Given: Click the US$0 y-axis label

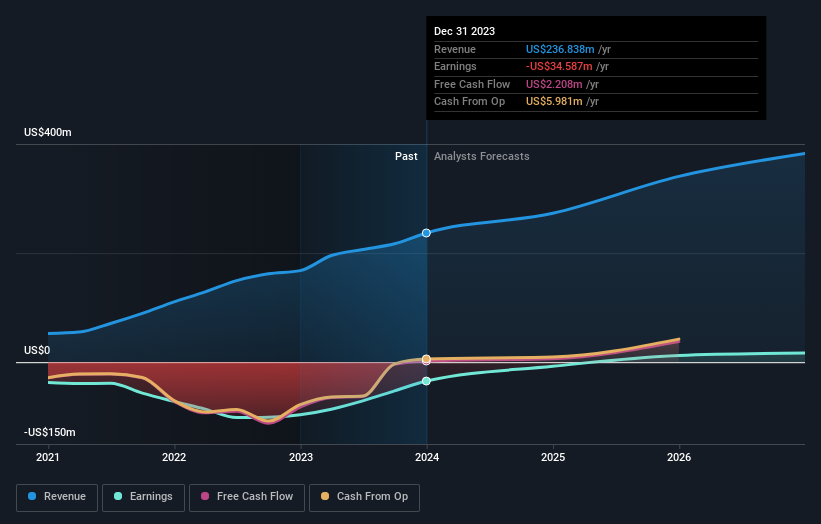Looking at the screenshot, I should [37, 350].
